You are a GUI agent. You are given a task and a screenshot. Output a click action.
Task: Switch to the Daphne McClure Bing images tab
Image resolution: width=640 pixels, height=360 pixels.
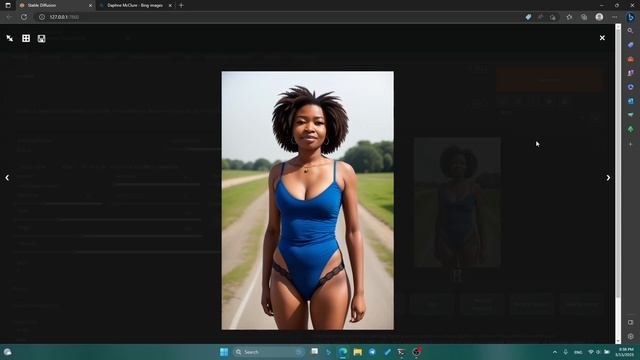point(135,5)
